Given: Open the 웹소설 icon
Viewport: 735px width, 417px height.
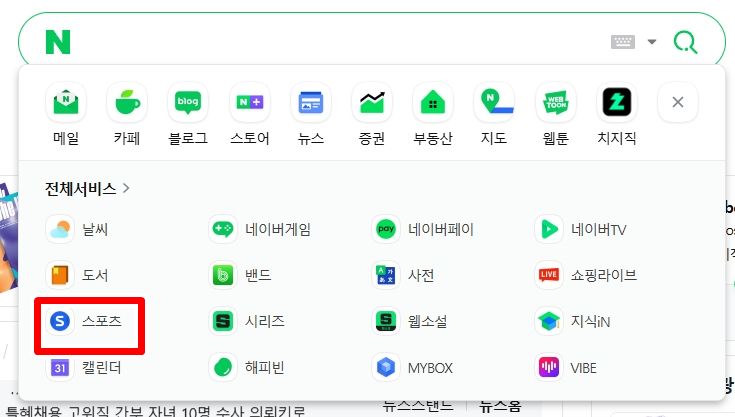Looking at the screenshot, I should pos(386,321).
